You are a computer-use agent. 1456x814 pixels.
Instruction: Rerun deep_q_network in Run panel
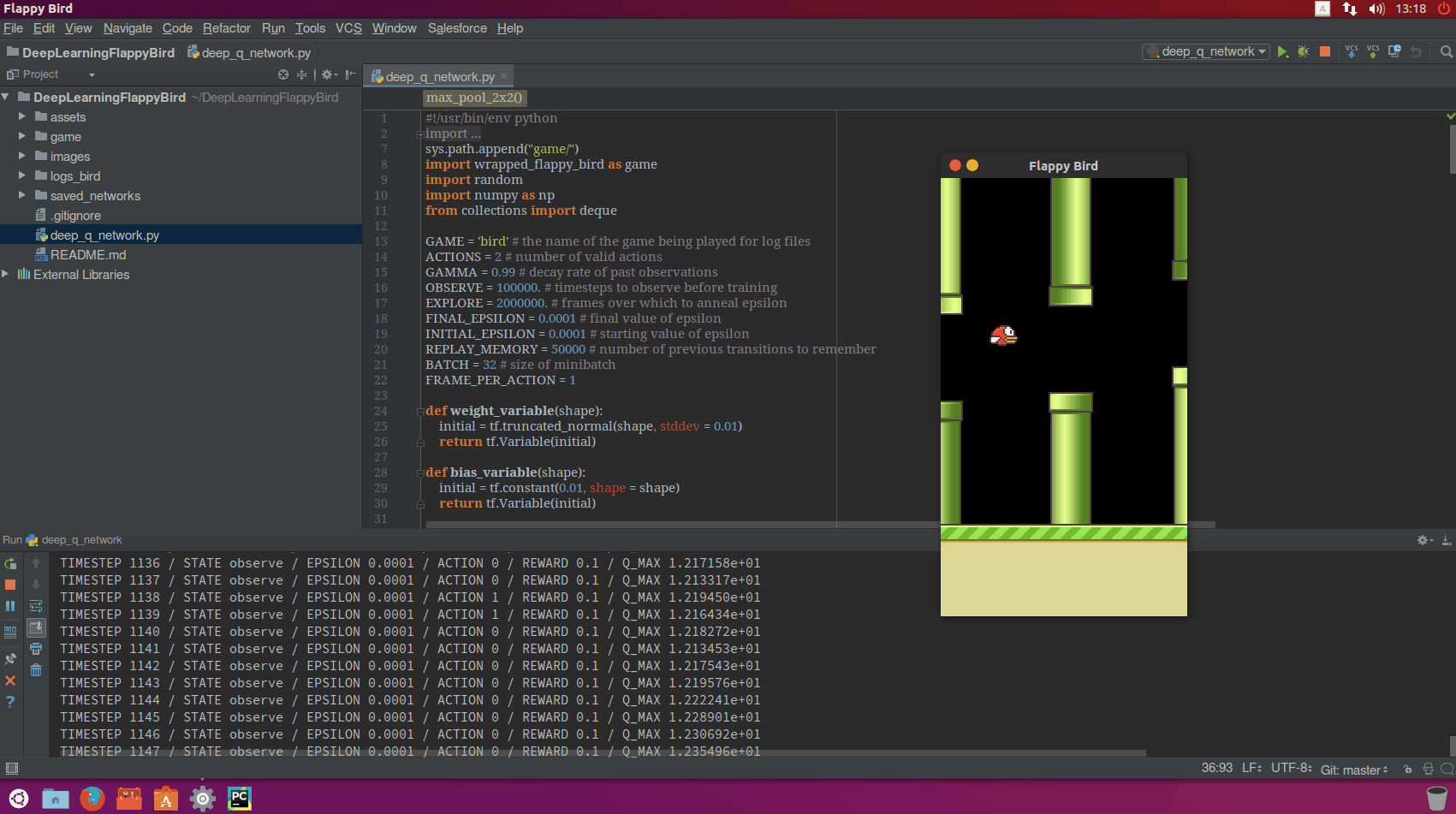(10, 563)
